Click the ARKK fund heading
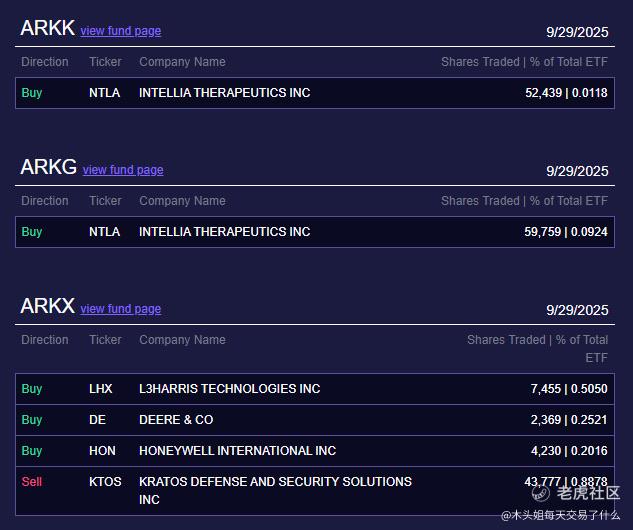 47,28
